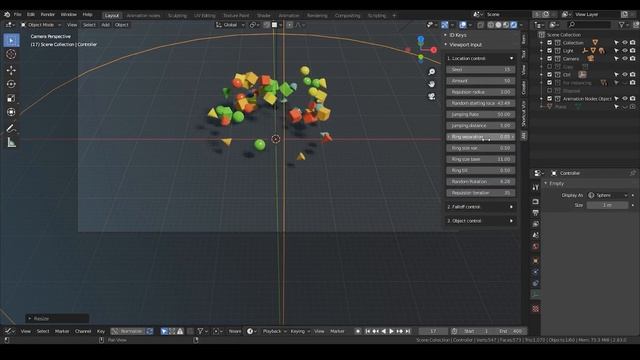Open the viewport Add menu

point(105,25)
